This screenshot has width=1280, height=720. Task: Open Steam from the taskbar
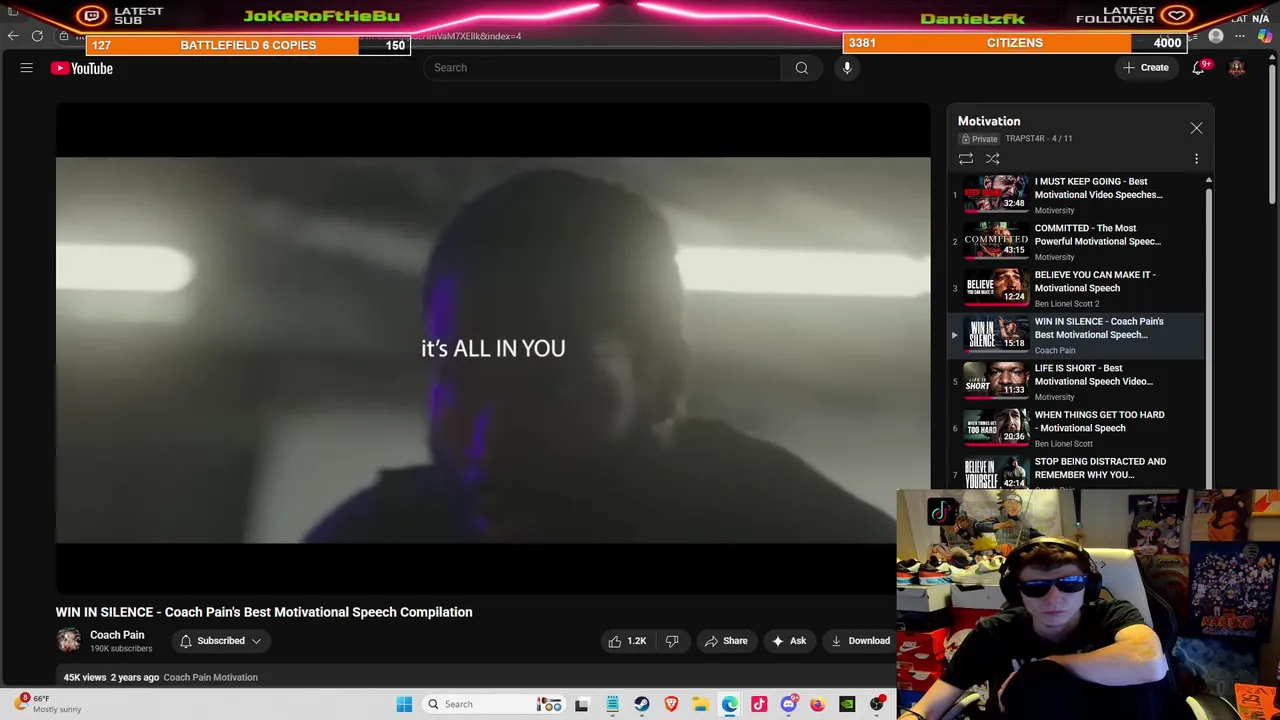642,704
